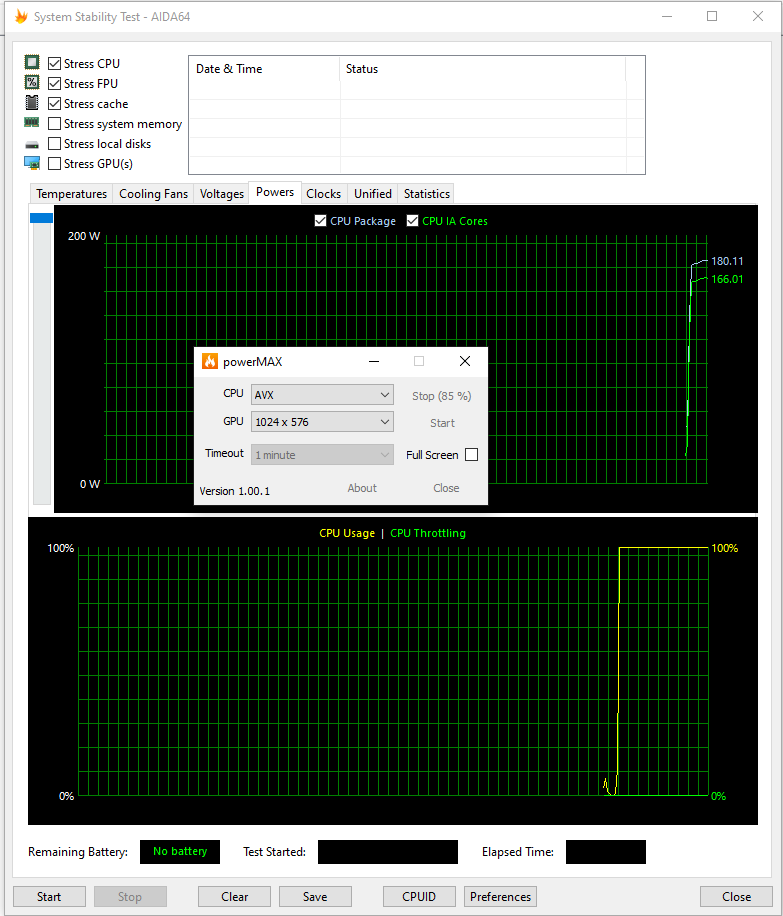Click the Close text button in powerMAX

446,488
